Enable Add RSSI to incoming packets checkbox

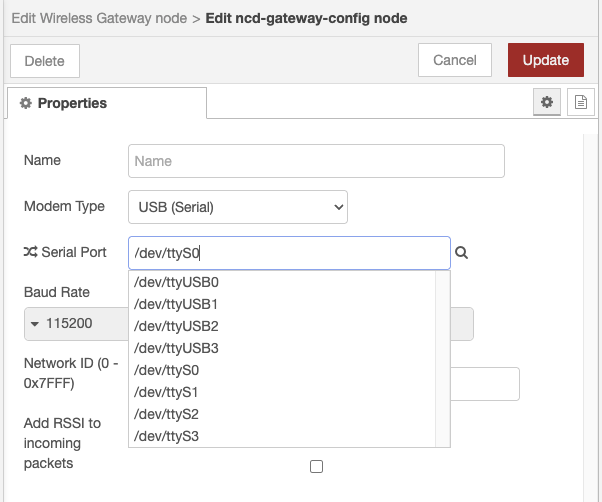(316, 466)
